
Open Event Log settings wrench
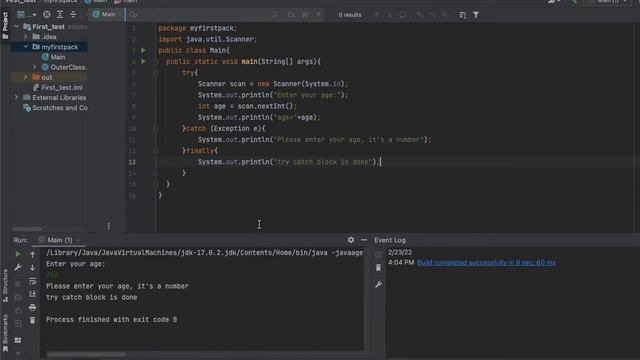click(378, 284)
